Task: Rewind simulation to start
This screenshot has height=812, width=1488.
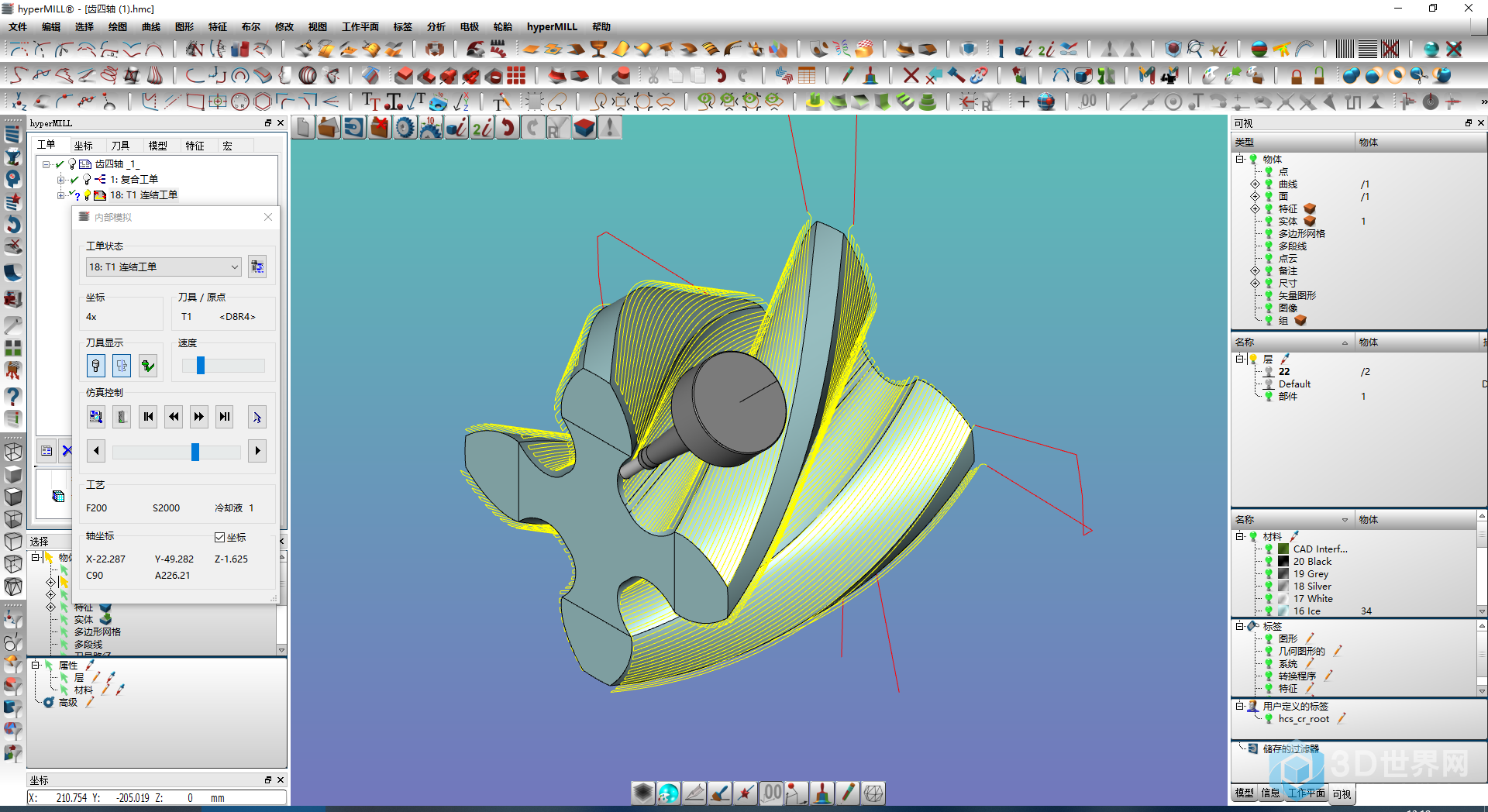Action: [148, 417]
